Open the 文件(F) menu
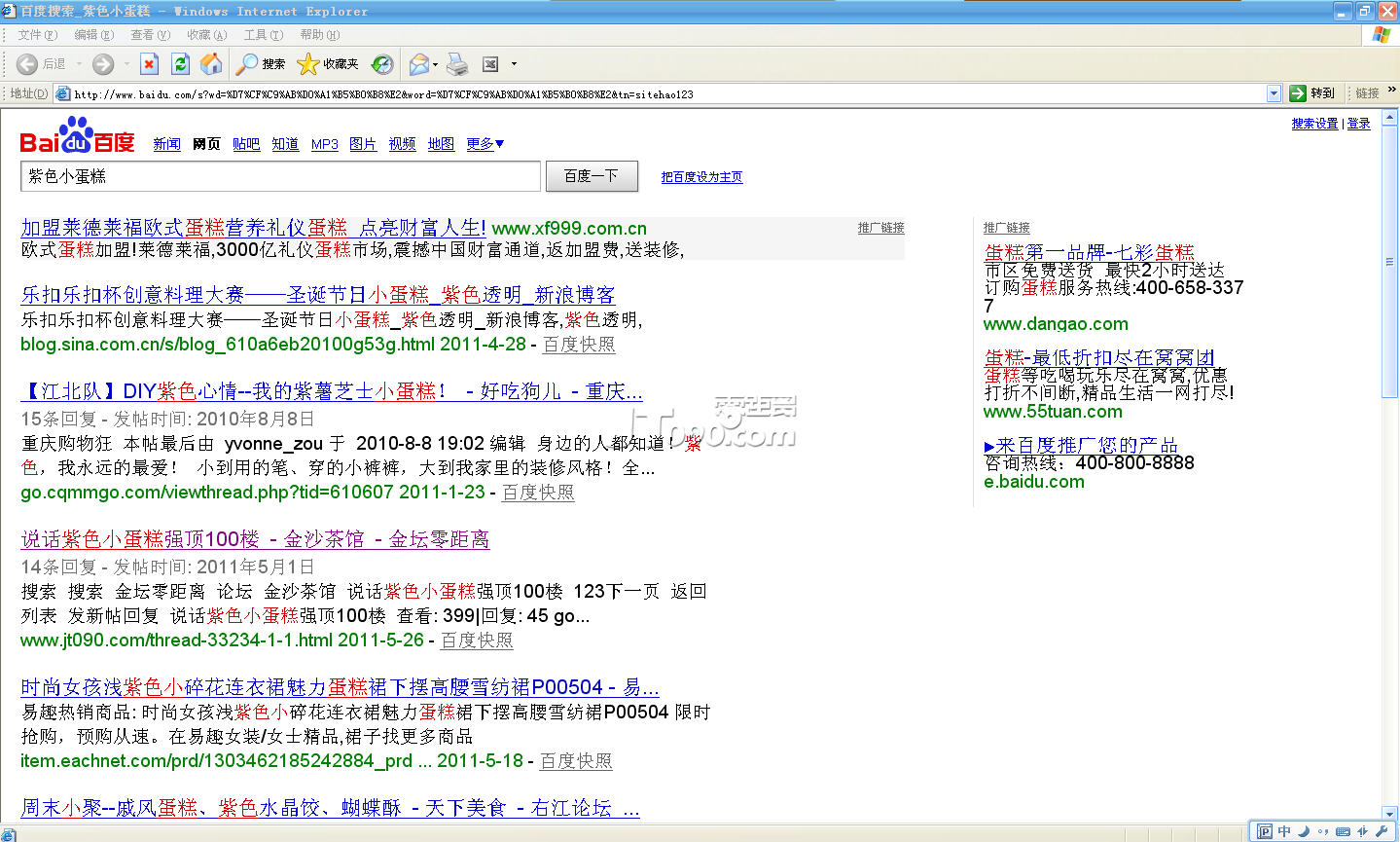Screen dimensions: 1400x842 click(x=38, y=35)
